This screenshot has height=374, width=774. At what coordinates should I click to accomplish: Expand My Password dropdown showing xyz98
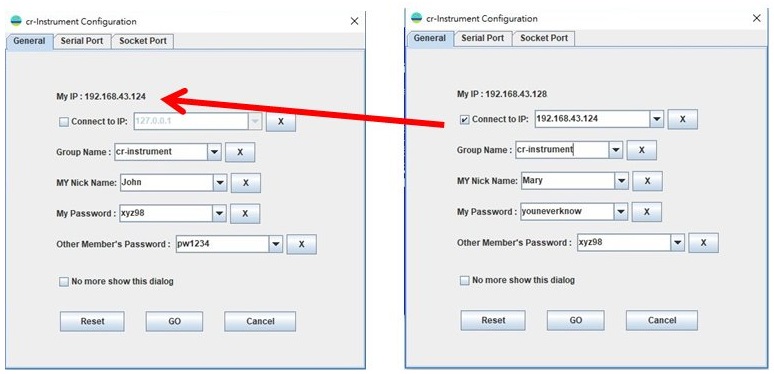pos(219,214)
